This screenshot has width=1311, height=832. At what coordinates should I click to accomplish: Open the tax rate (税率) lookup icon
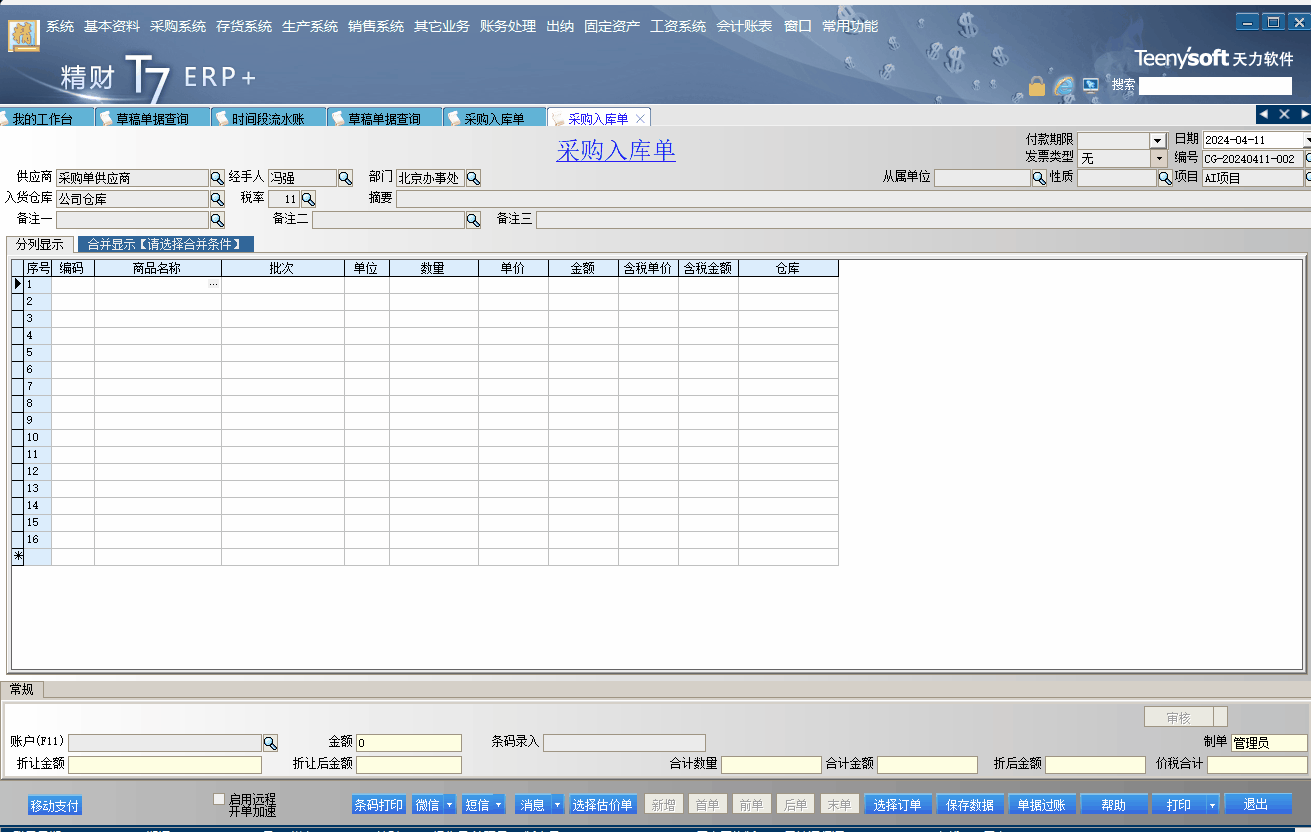[x=308, y=199]
